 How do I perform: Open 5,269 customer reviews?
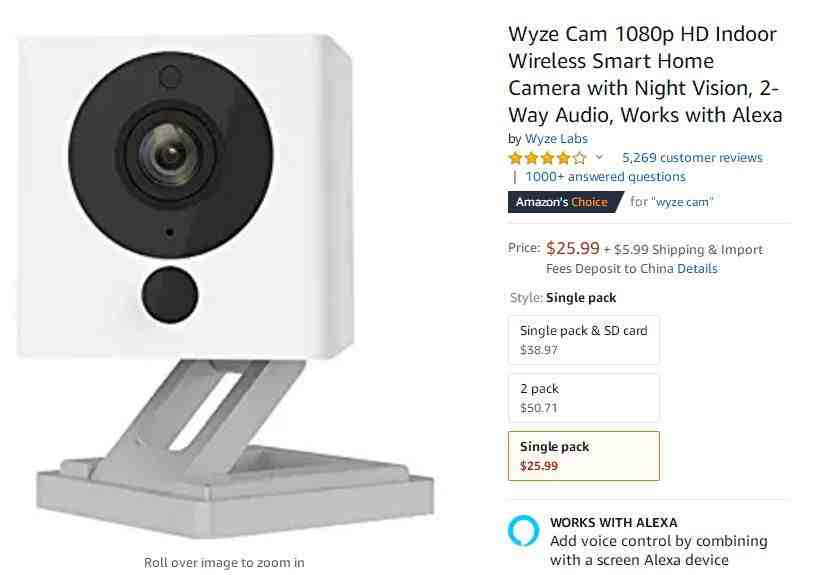[x=692, y=157]
